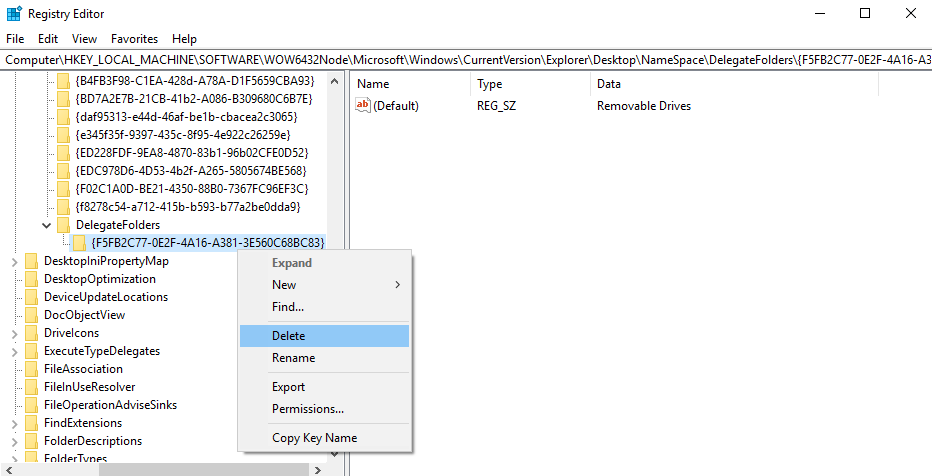The width and height of the screenshot is (932, 476).
Task: Click the FileOperationAdviseSinks folder icon
Action: click(32, 405)
